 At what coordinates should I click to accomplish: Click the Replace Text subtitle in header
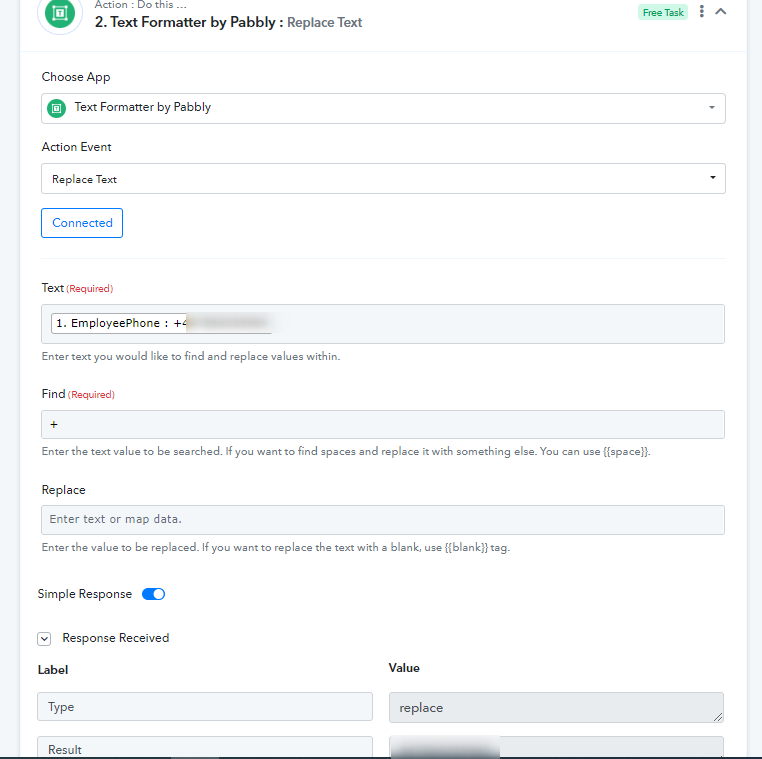[325, 23]
